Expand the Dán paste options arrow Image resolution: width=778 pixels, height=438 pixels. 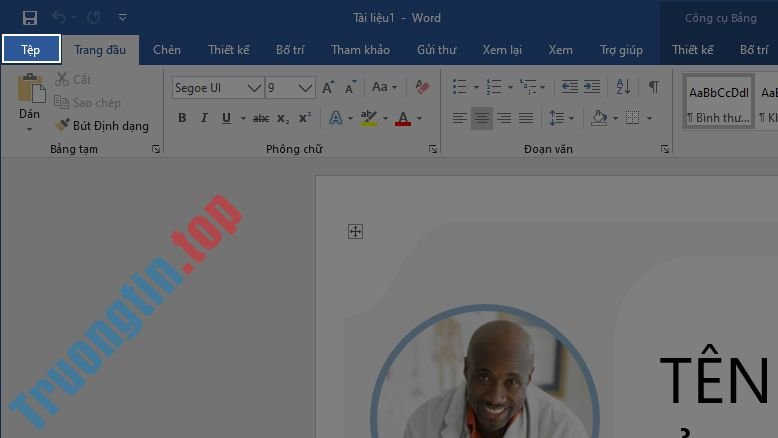[29, 129]
